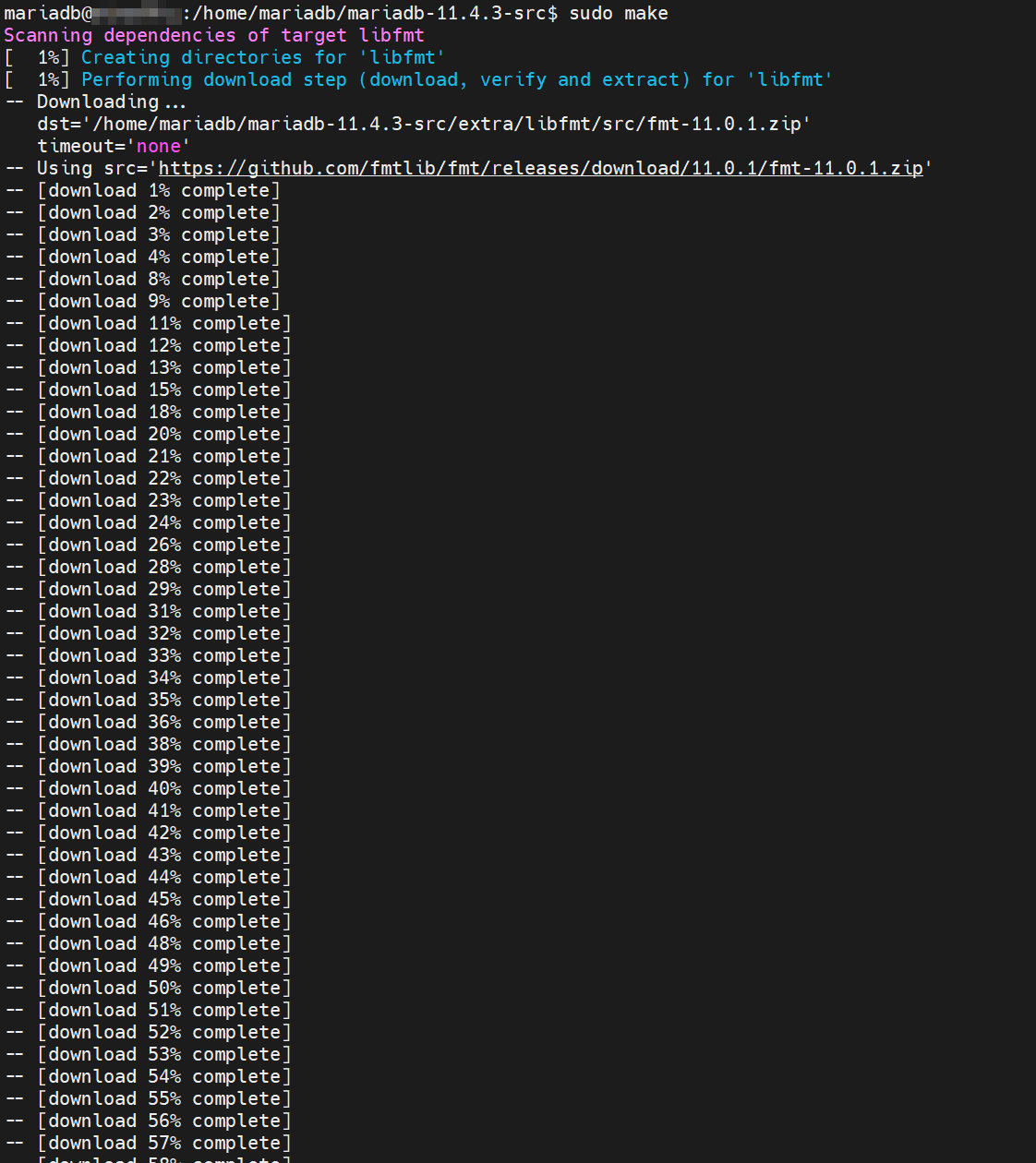
Task: Click the 'download 24% complete' line
Action: pyautogui.click(x=149, y=523)
